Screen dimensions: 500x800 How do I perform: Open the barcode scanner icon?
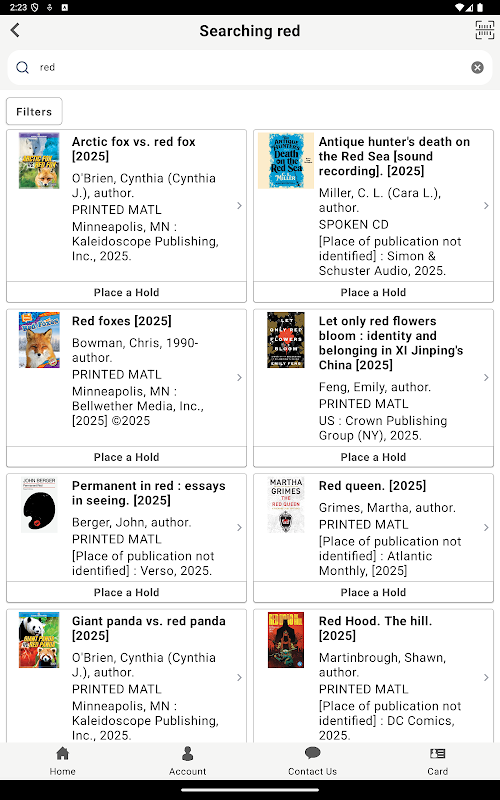(484, 30)
